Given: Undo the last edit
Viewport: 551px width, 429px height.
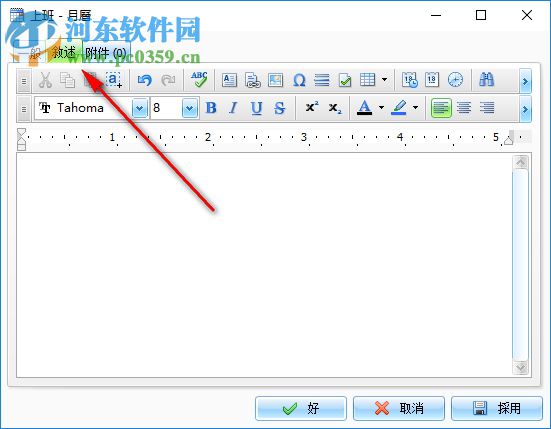Looking at the screenshot, I should coord(144,80).
